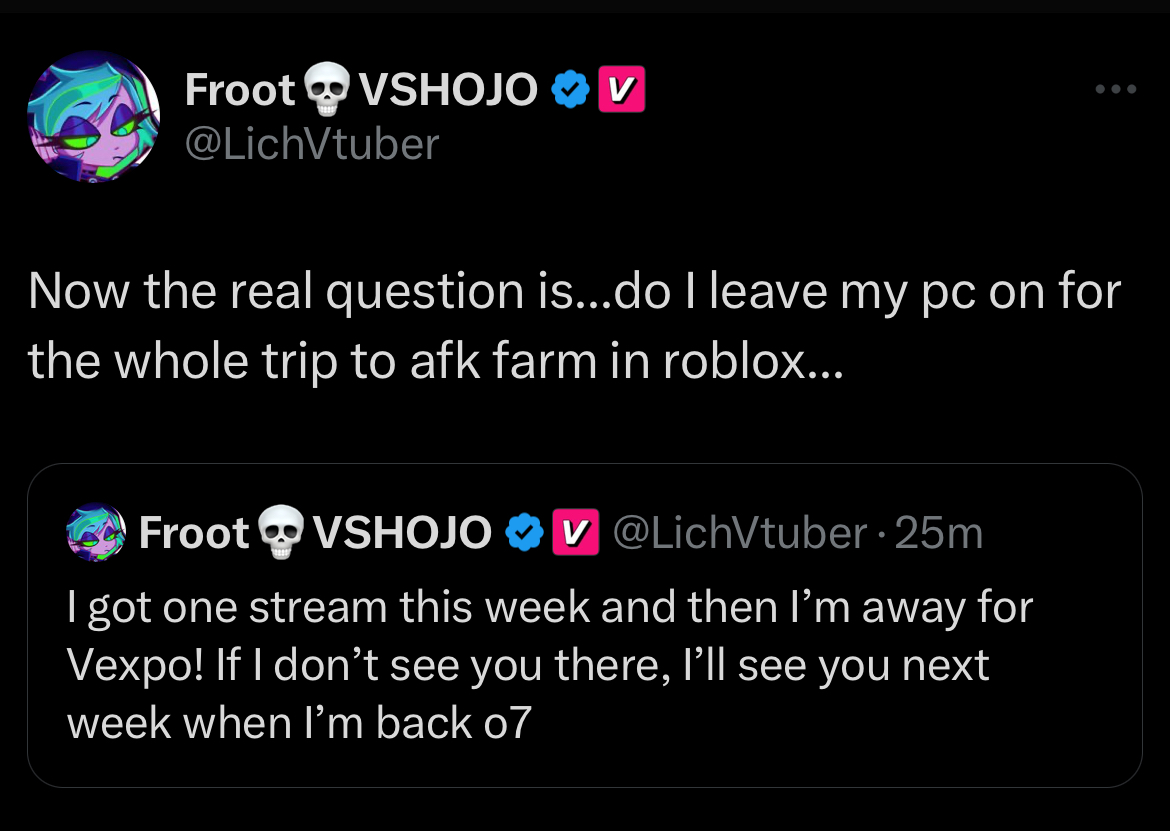Viewport: 1170px width, 831px height.
Task: Click the pink VSHOJO affiliate badge in the main header
Action: pyautogui.click(x=621, y=91)
